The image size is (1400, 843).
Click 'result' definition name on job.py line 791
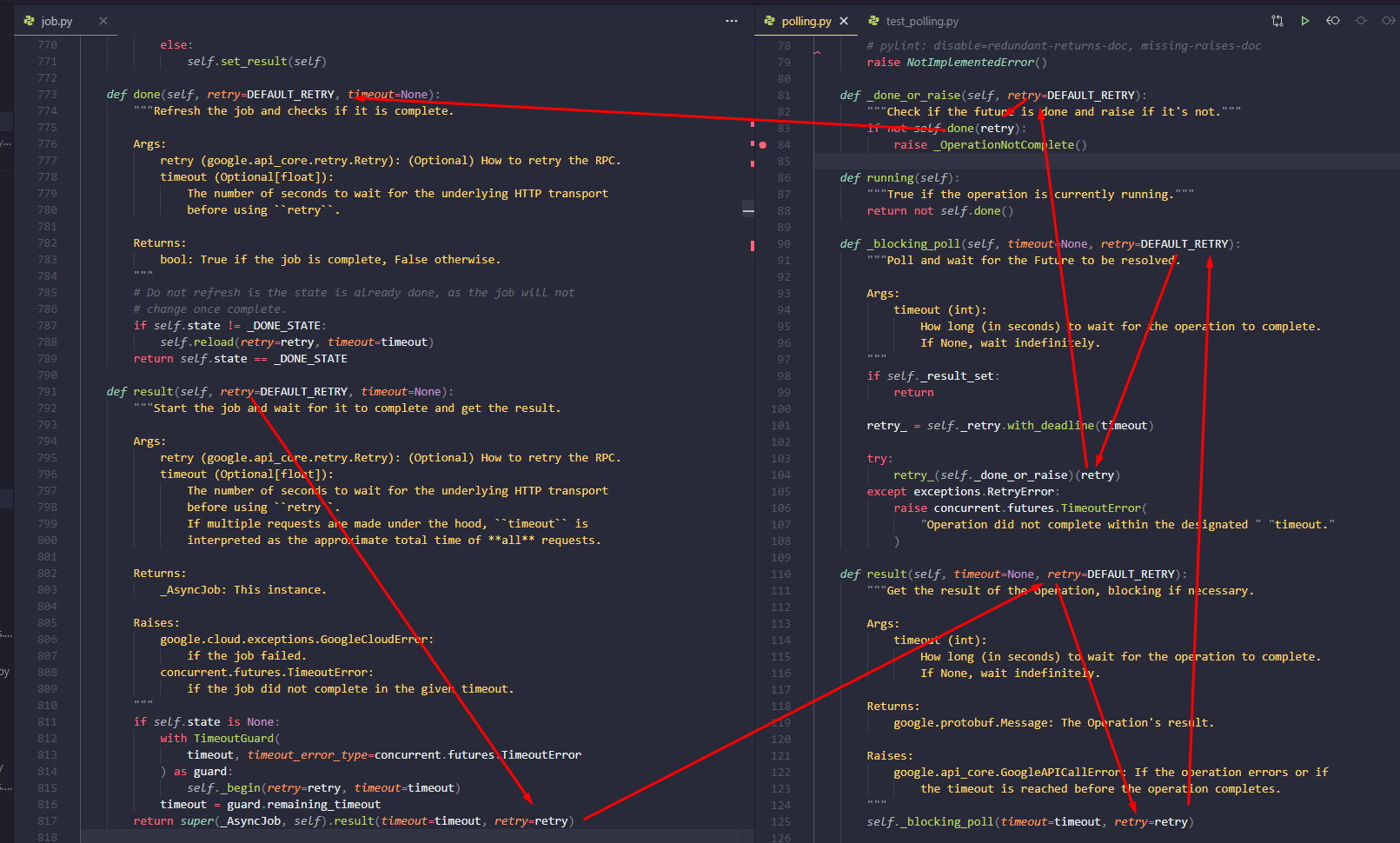pyautogui.click(x=153, y=392)
